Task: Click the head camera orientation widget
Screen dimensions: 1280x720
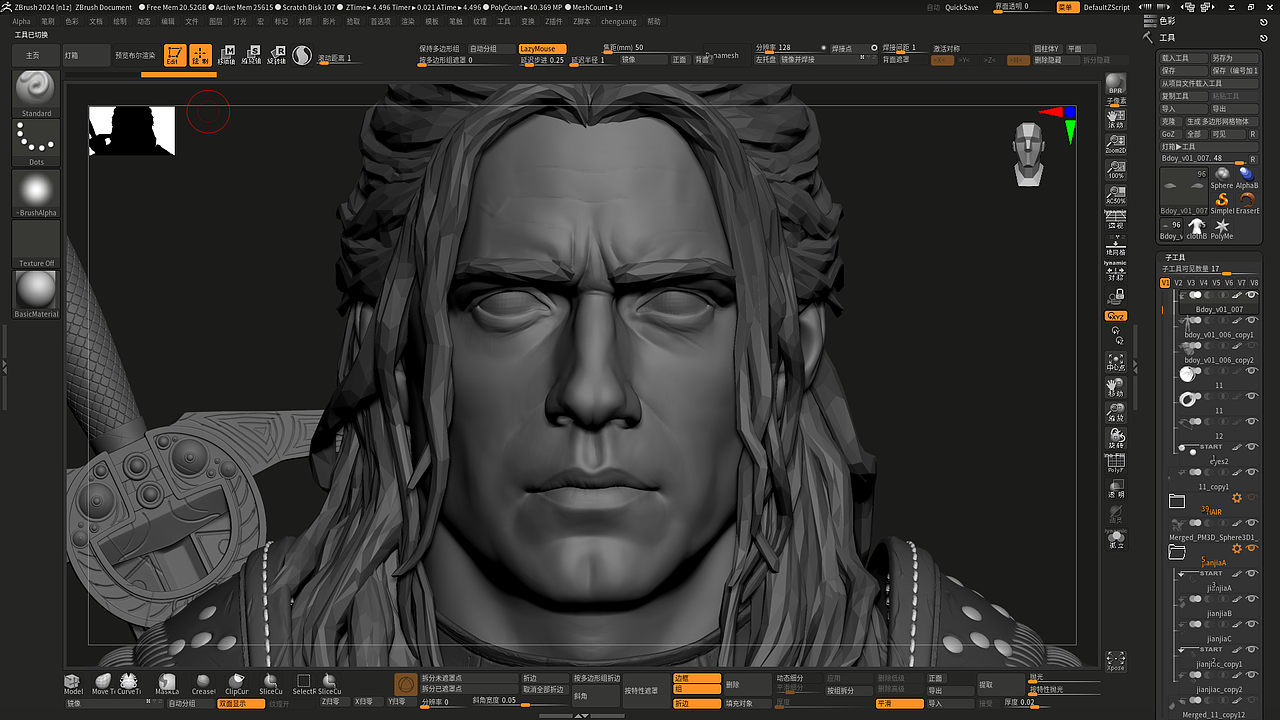Action: pyautogui.click(x=1029, y=154)
